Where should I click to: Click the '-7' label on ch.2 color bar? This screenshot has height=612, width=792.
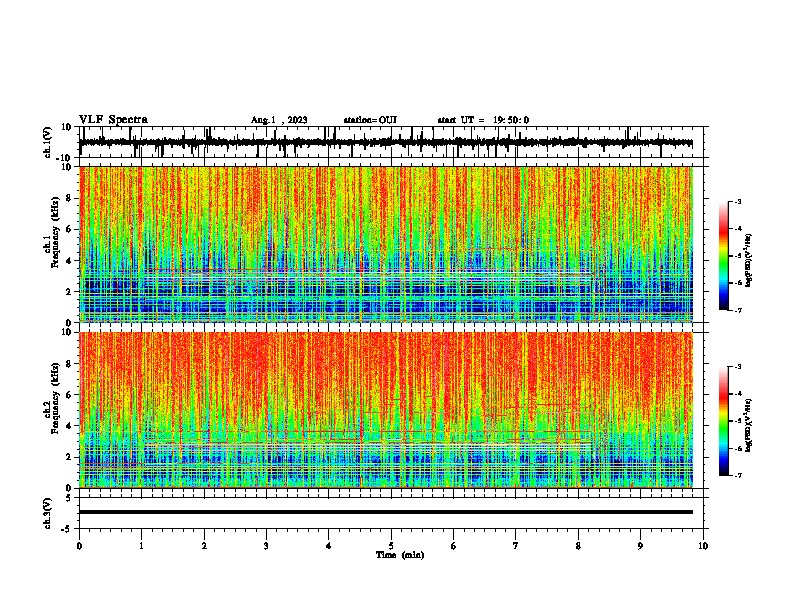click(x=738, y=475)
